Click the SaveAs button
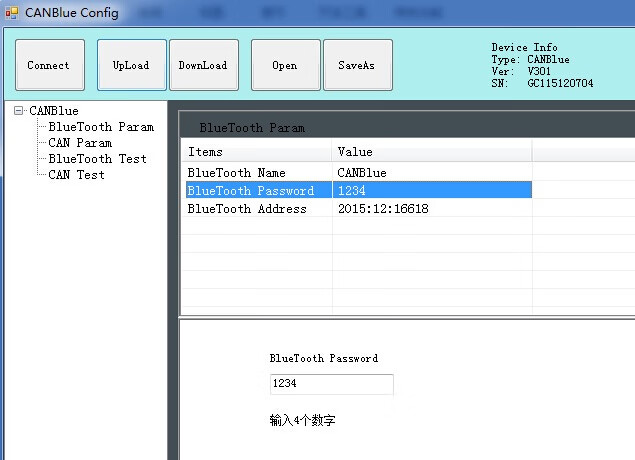 pos(357,66)
